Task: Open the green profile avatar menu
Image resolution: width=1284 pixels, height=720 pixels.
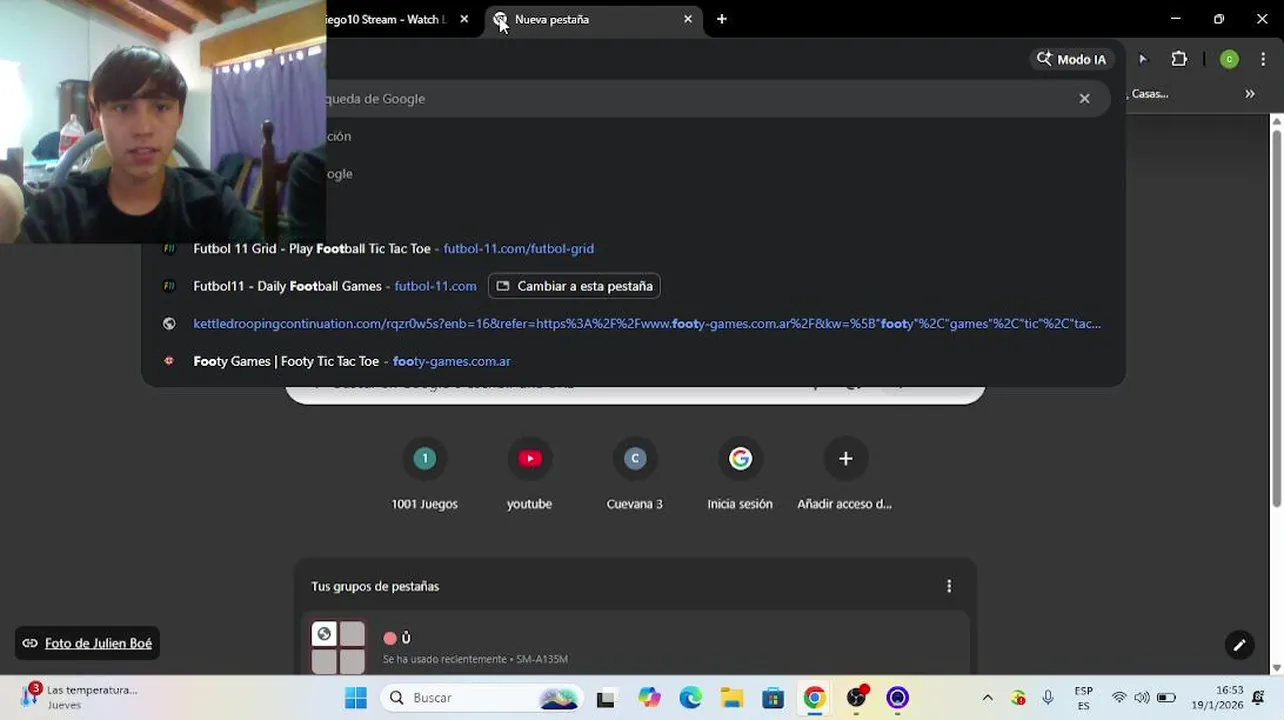Action: click(x=1229, y=59)
